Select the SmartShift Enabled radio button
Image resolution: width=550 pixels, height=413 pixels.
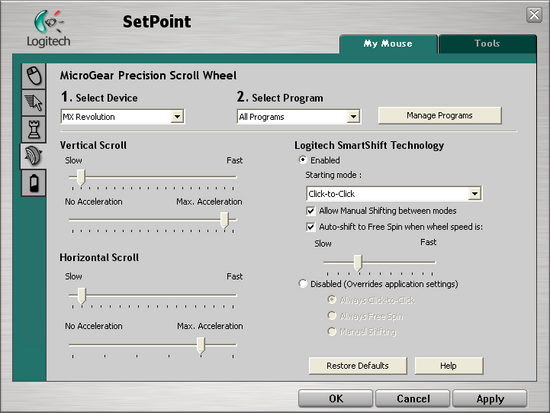point(303,160)
